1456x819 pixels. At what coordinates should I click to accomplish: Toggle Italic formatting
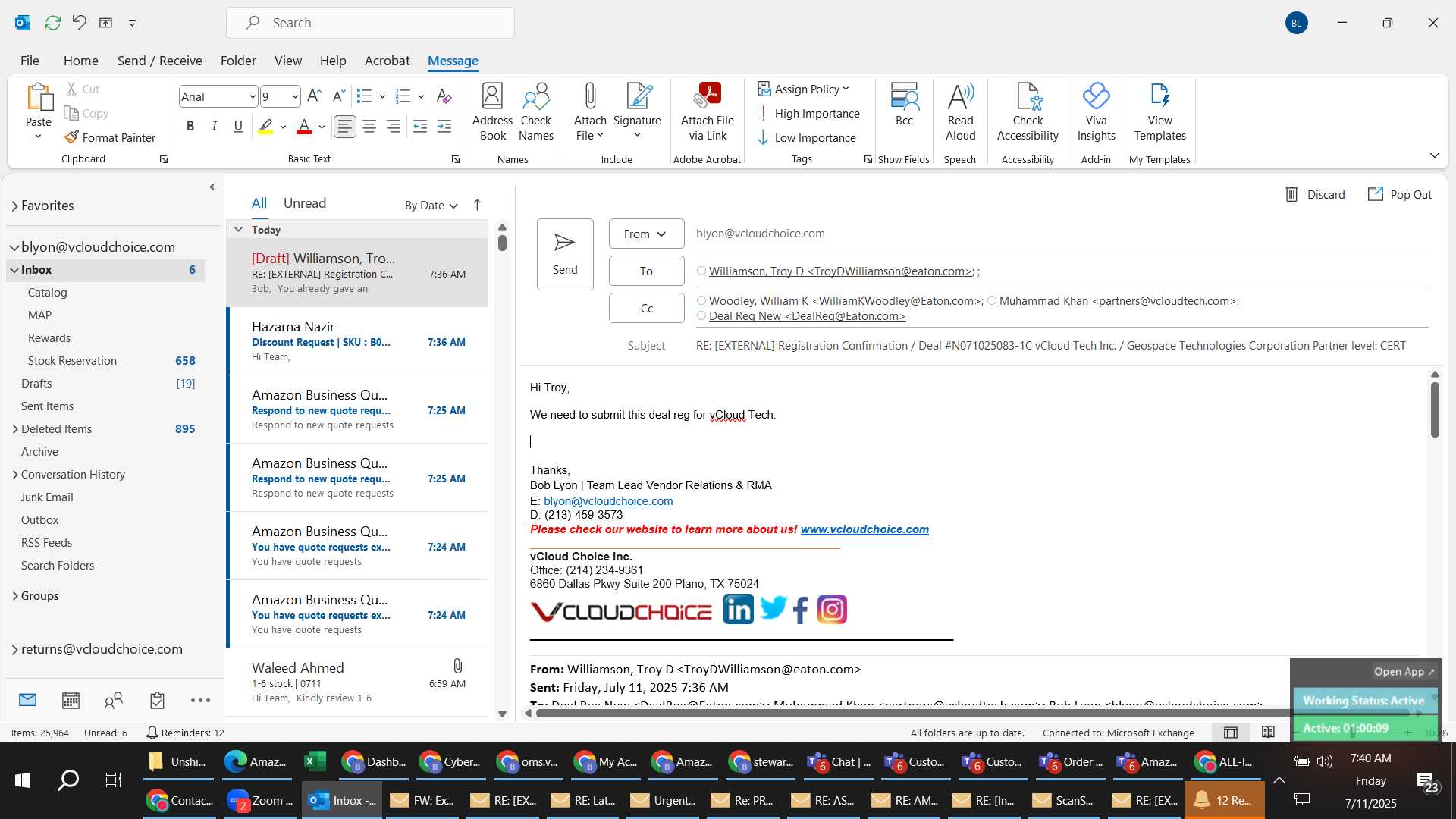pyautogui.click(x=214, y=127)
